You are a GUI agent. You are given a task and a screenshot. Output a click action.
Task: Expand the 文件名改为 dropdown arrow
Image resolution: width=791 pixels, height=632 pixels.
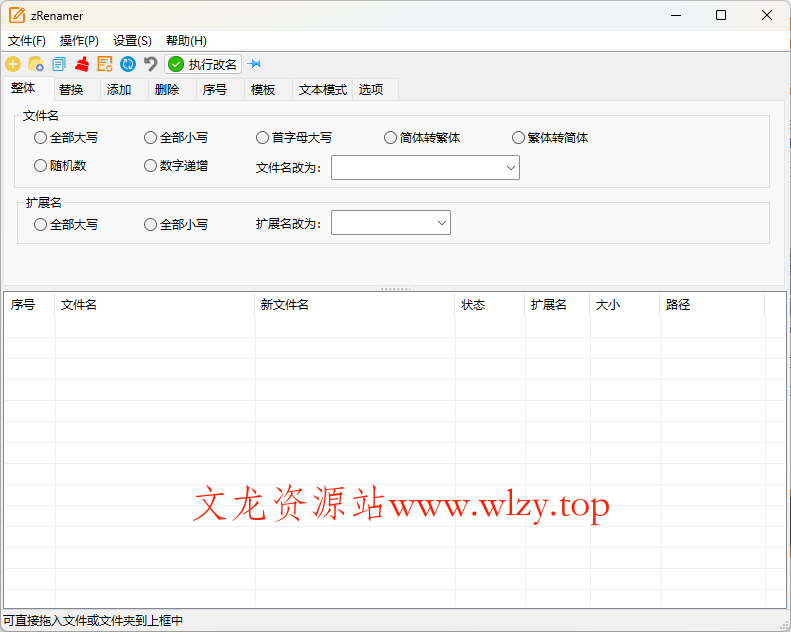click(x=511, y=167)
